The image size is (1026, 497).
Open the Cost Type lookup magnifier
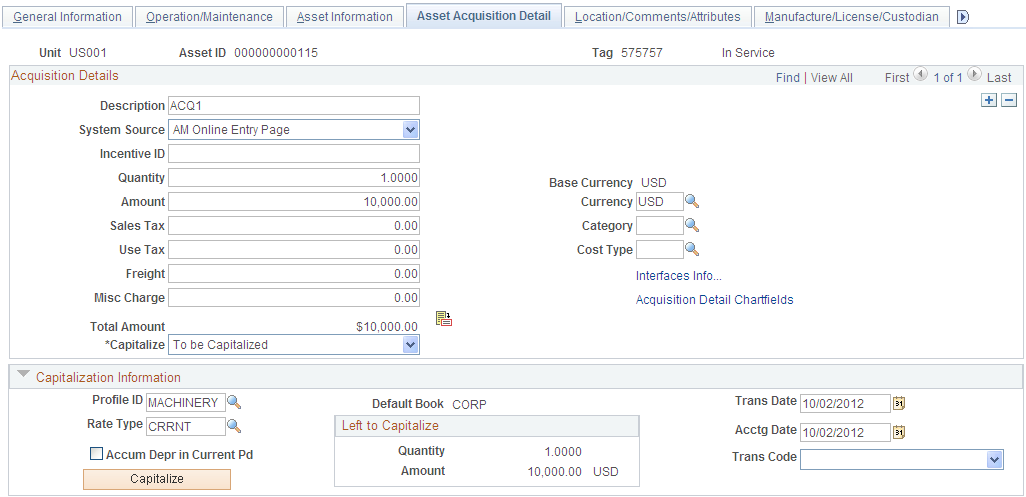tap(692, 249)
